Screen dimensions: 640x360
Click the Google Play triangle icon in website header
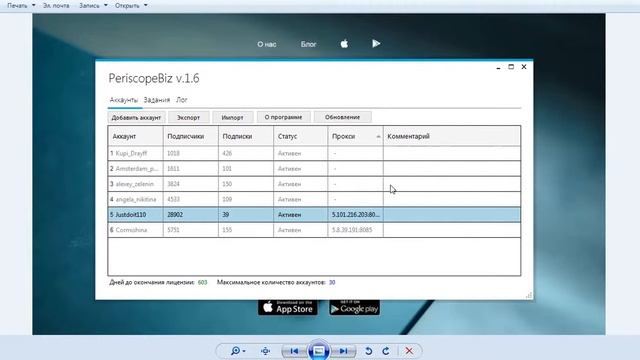click(376, 43)
